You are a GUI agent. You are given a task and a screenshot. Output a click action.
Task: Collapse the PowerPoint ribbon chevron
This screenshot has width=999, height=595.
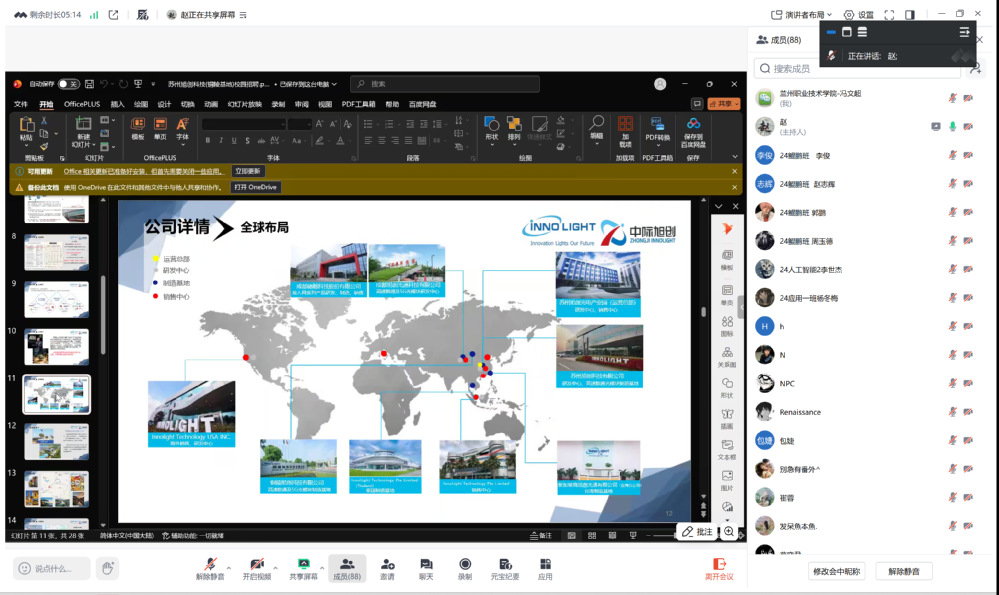click(735, 157)
